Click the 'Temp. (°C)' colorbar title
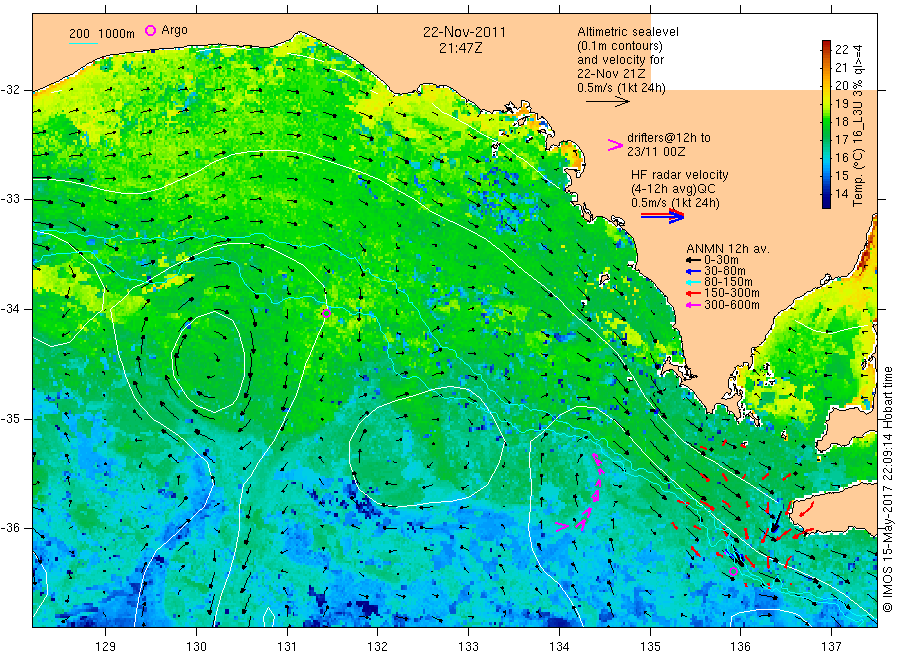The width and height of the screenshot is (900, 660). click(x=858, y=178)
